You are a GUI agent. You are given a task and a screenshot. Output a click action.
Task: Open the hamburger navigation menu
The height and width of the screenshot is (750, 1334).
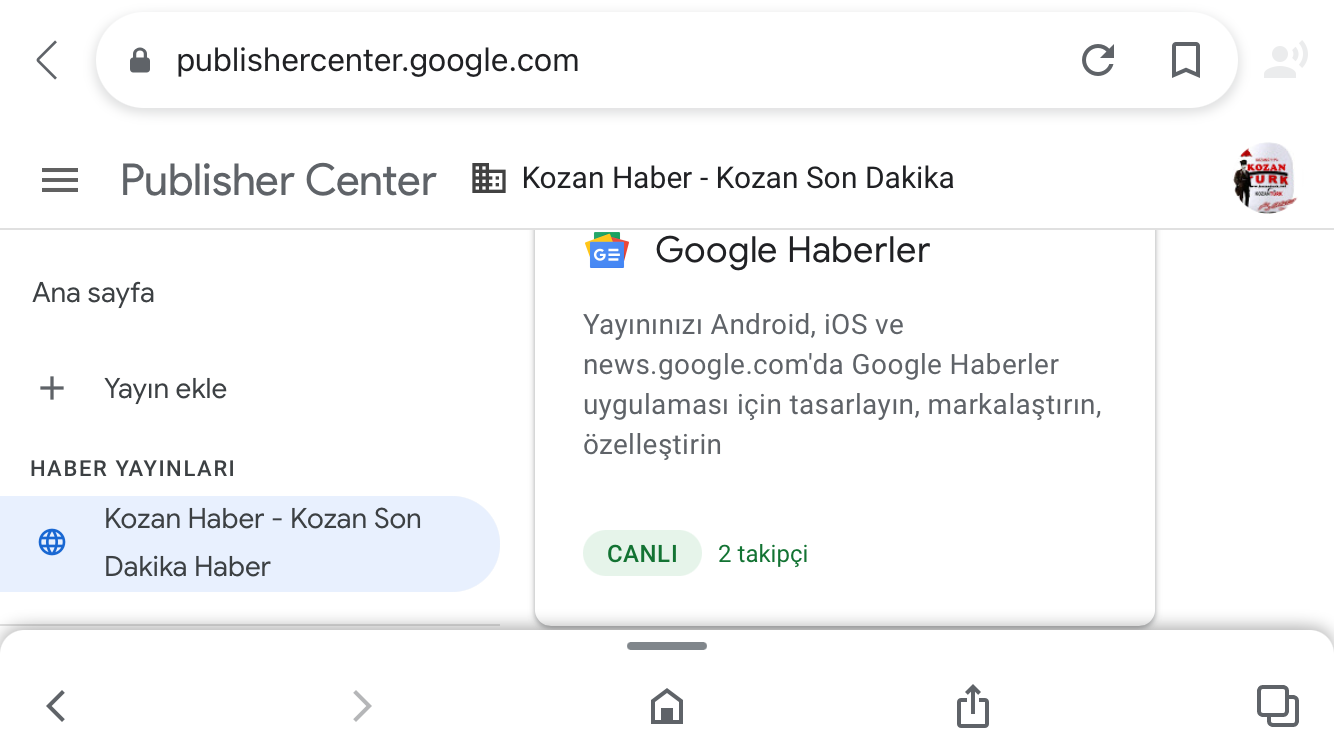60,180
